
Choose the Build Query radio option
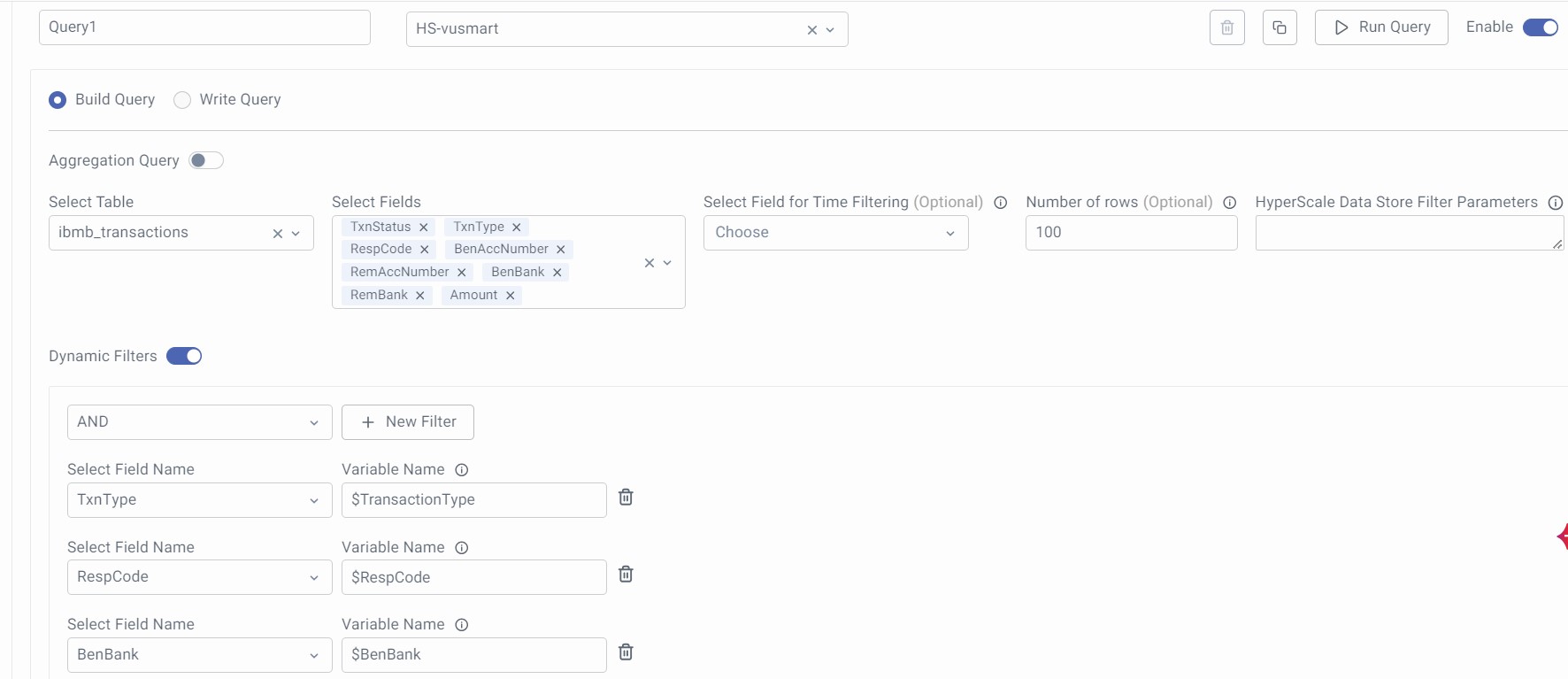pyautogui.click(x=58, y=100)
